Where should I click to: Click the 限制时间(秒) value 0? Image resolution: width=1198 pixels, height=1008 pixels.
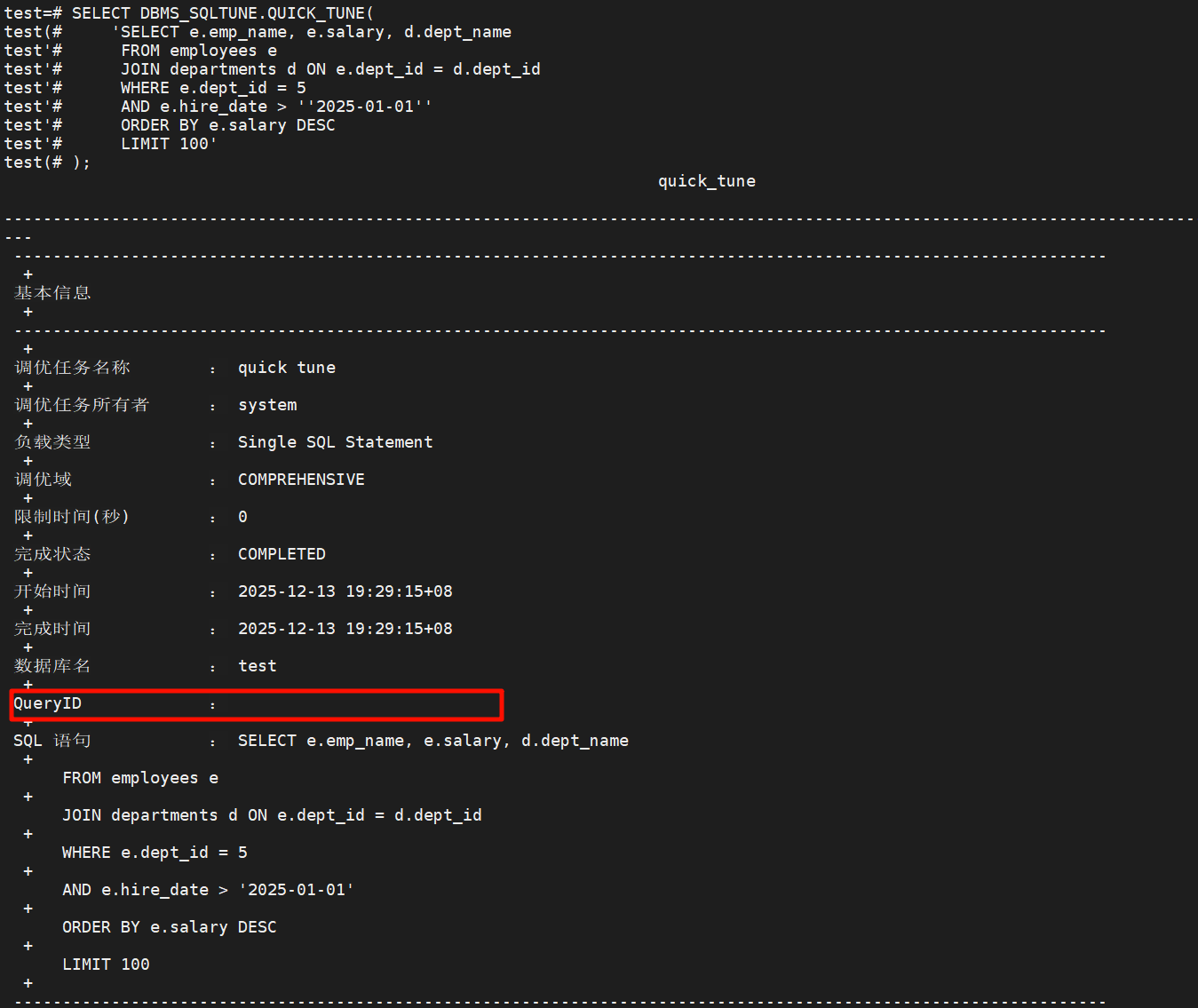click(242, 517)
